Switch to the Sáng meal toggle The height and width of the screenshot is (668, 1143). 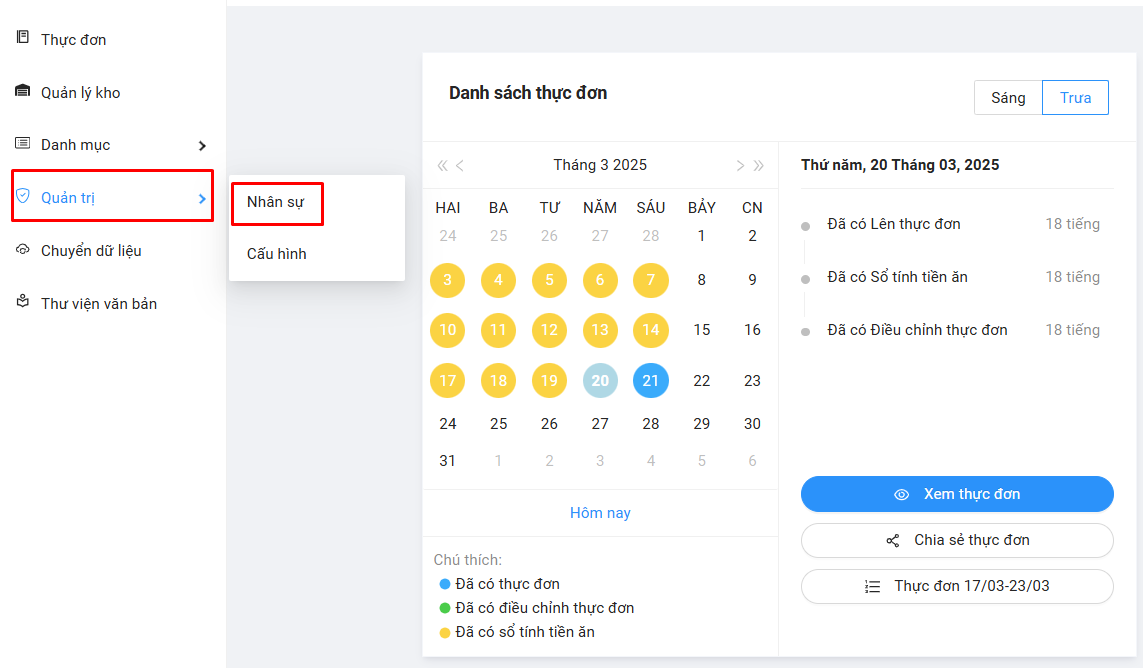[1008, 98]
